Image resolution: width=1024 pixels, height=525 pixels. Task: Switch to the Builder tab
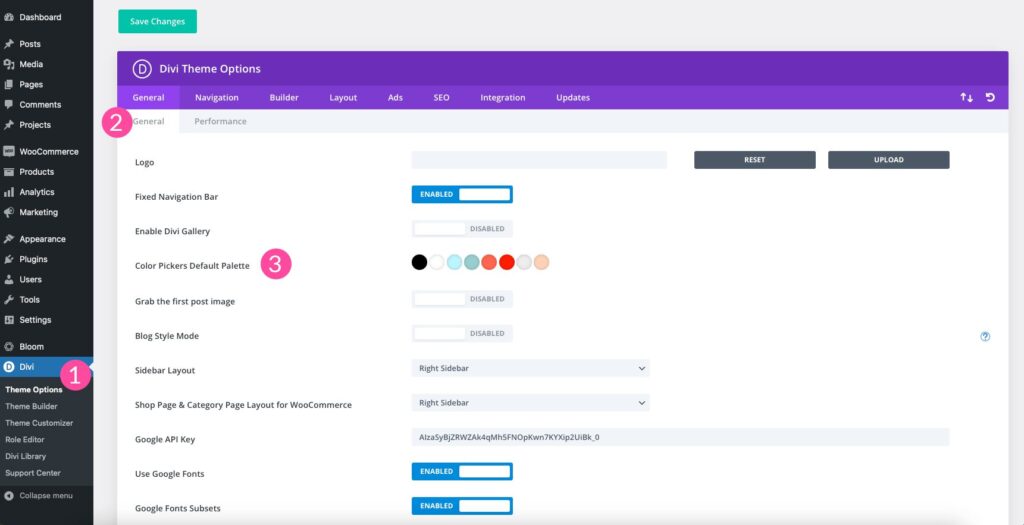pos(284,97)
